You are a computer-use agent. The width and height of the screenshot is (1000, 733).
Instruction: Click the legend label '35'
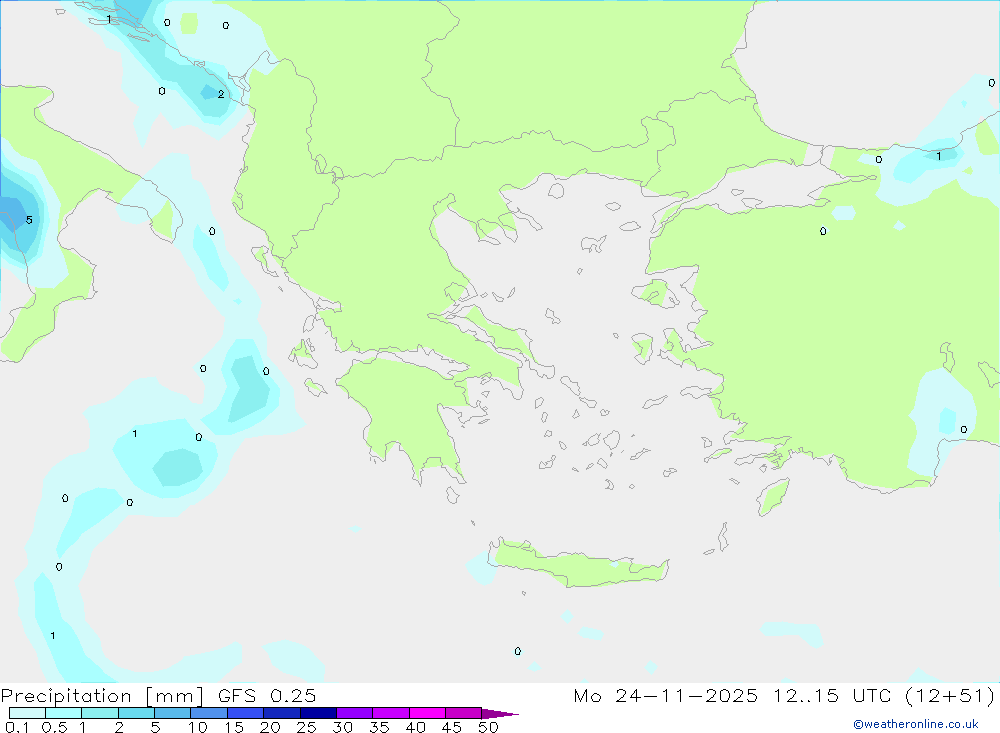[379, 727]
